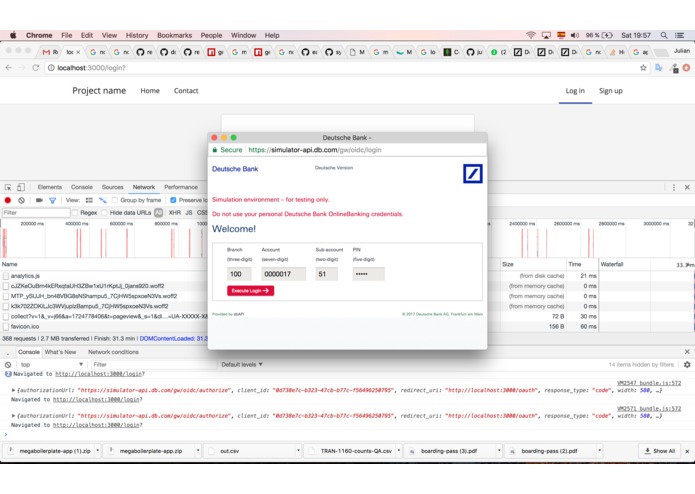Open the VM2547 bundle.js:572 source link
The image size is (695, 494).
tap(649, 383)
